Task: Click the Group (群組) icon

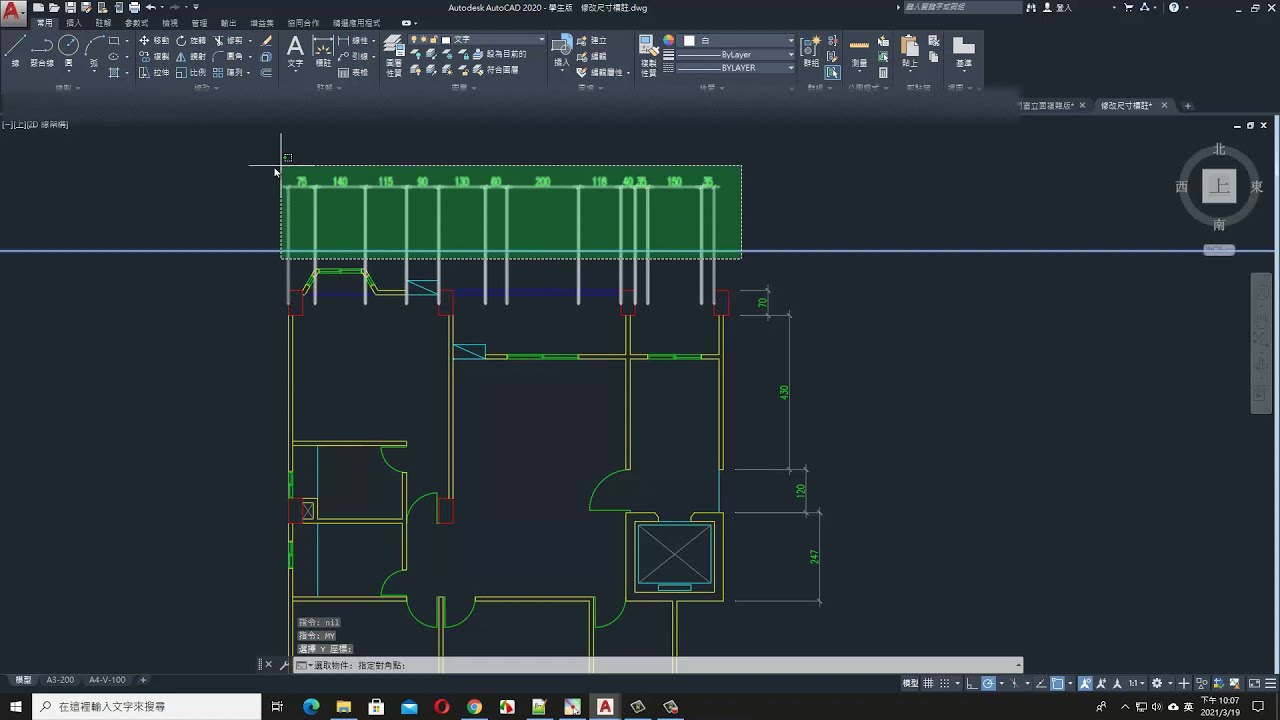Action: (x=813, y=52)
